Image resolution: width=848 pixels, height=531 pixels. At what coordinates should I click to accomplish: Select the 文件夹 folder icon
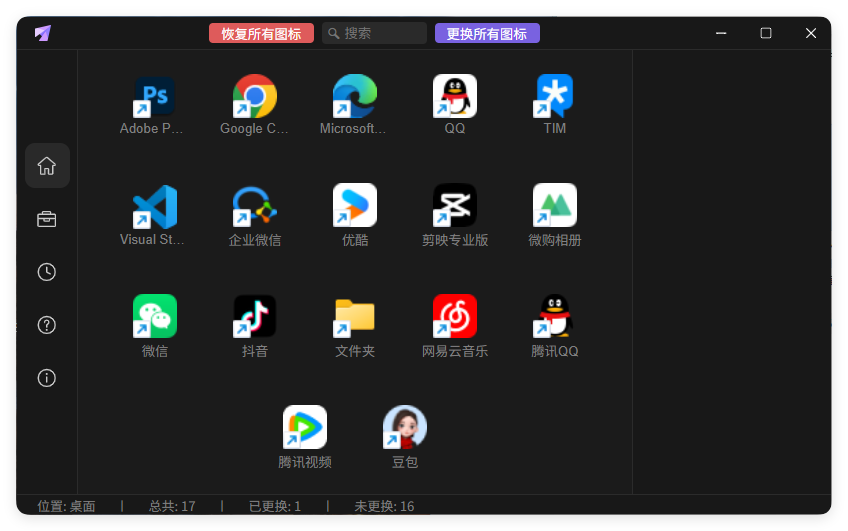pos(355,316)
